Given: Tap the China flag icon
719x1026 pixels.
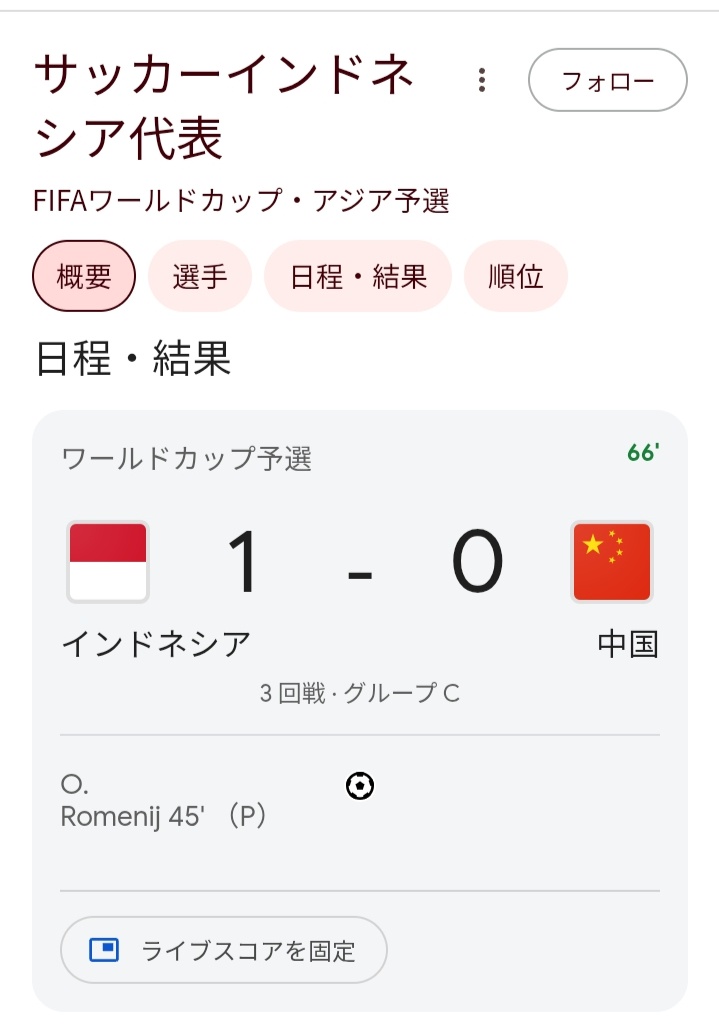Looking at the screenshot, I should pos(611,561).
